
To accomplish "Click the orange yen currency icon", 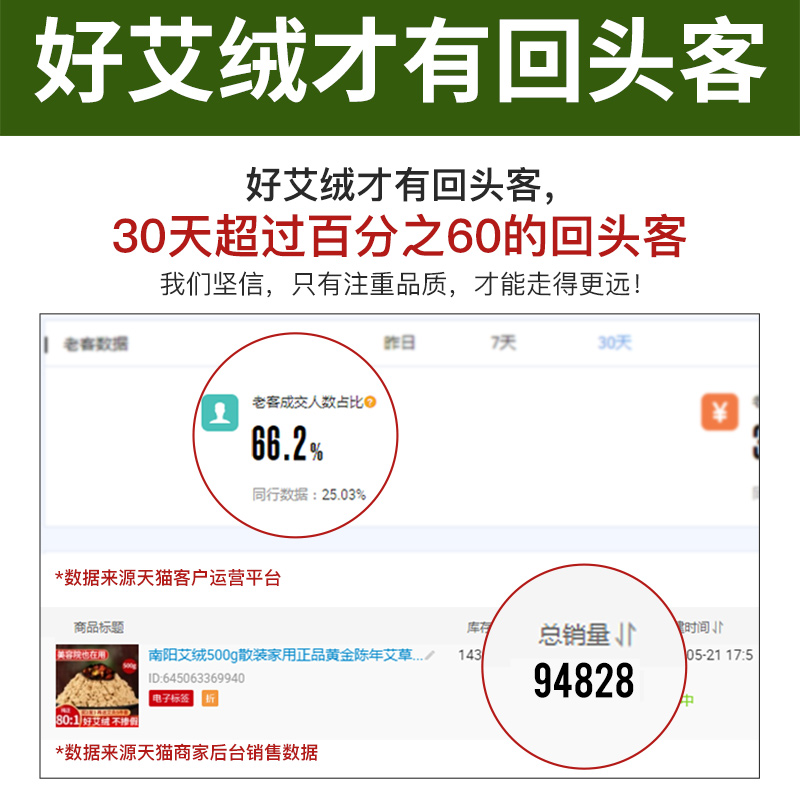I will tap(719, 412).
